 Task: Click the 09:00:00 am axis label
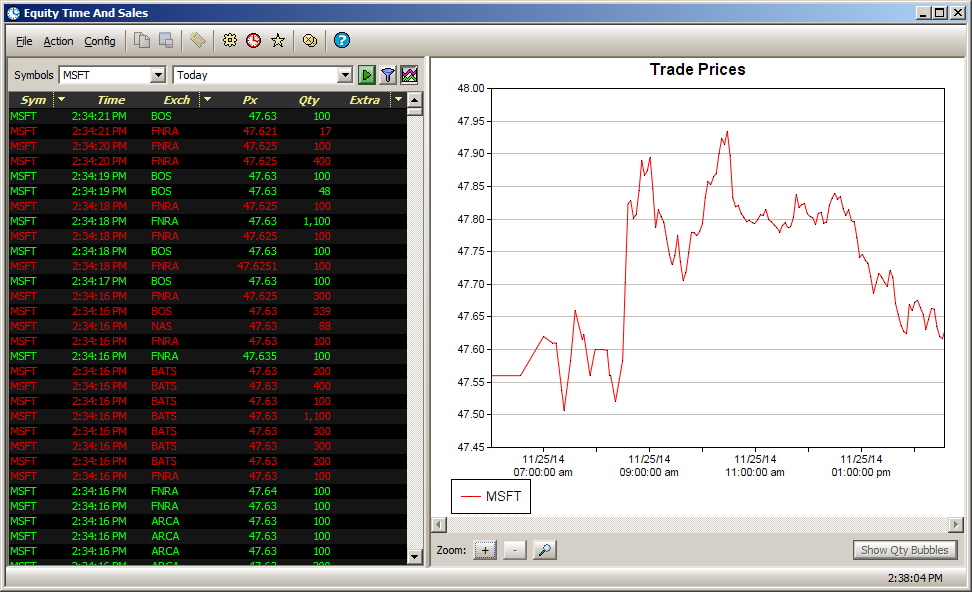[x=649, y=472]
